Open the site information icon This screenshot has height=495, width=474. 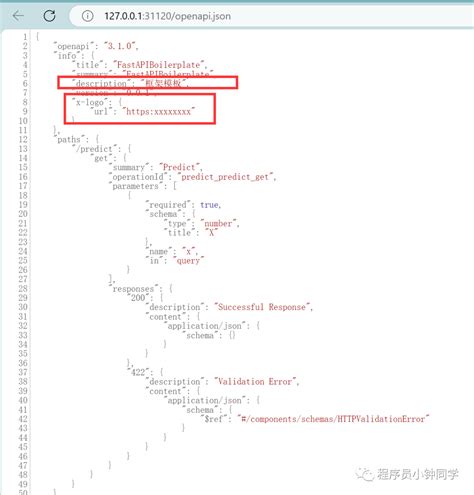87,16
